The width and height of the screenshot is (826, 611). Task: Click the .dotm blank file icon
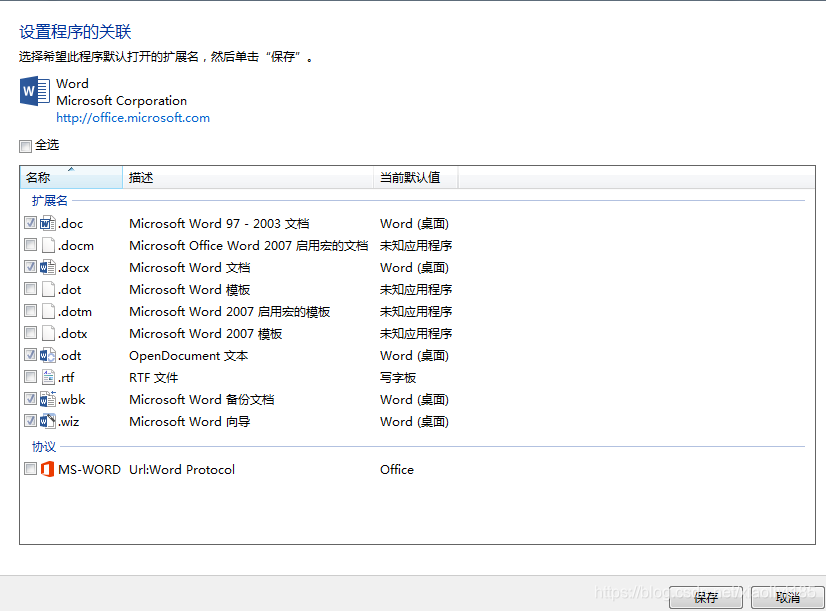(48, 312)
